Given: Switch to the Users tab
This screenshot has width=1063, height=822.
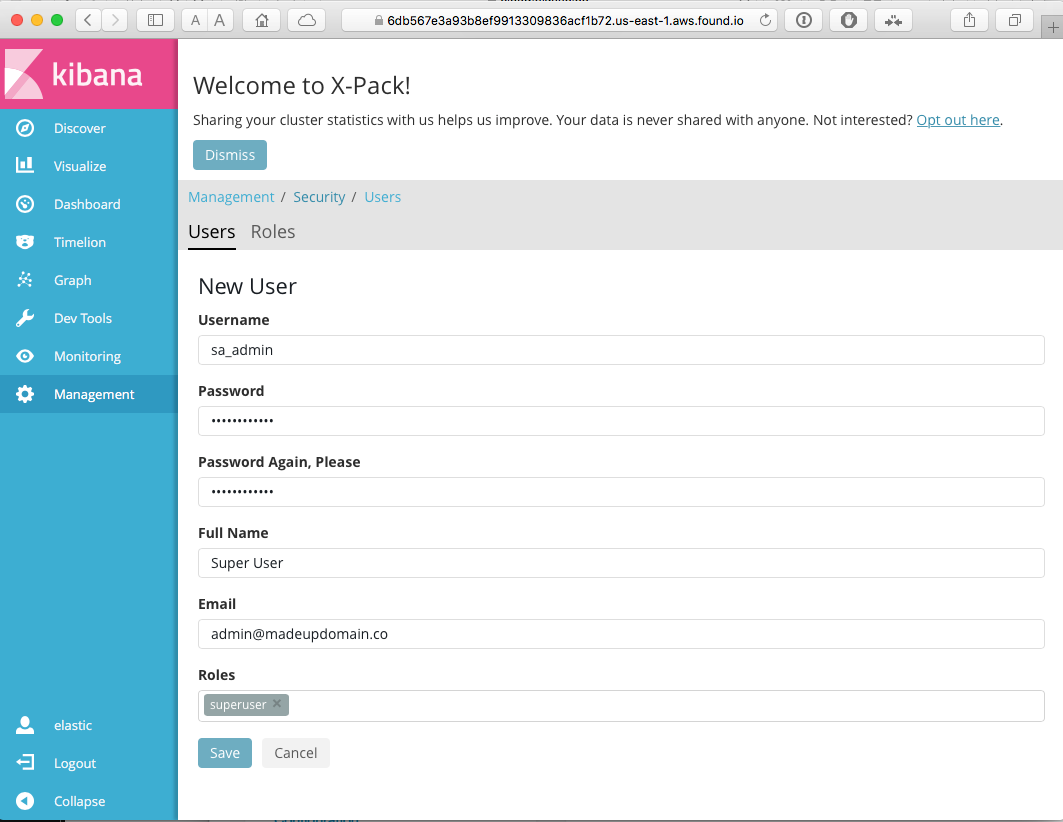Looking at the screenshot, I should pyautogui.click(x=212, y=232).
